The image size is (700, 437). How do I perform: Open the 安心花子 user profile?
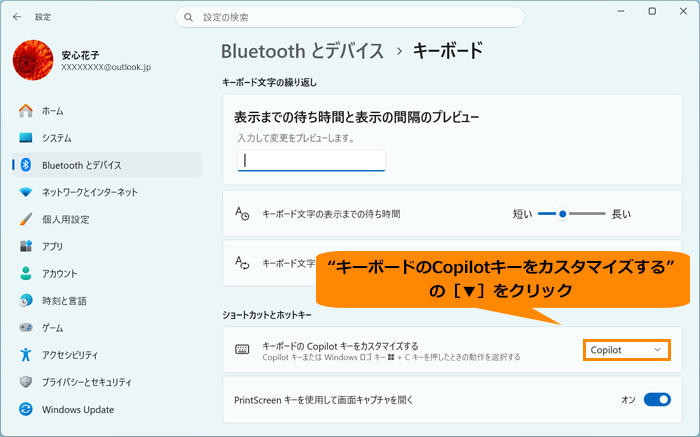click(82, 60)
